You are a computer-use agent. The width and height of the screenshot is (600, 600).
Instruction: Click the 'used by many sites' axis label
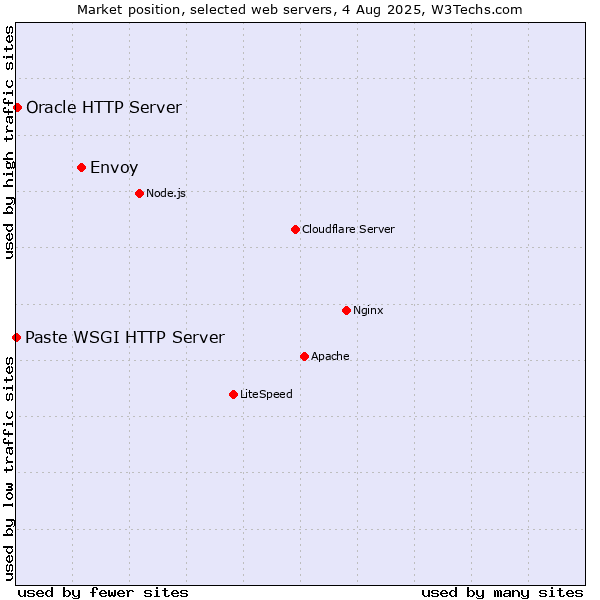502,593
